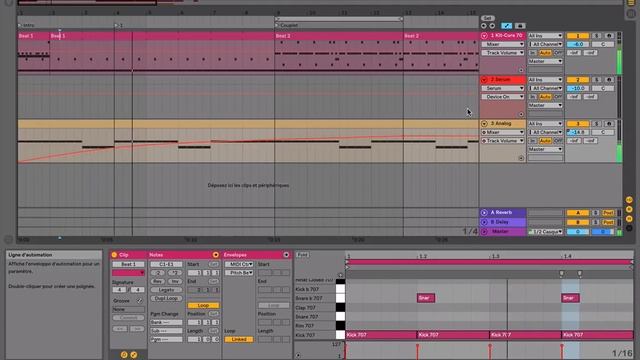Solo the Analog track

[x=596, y=123]
